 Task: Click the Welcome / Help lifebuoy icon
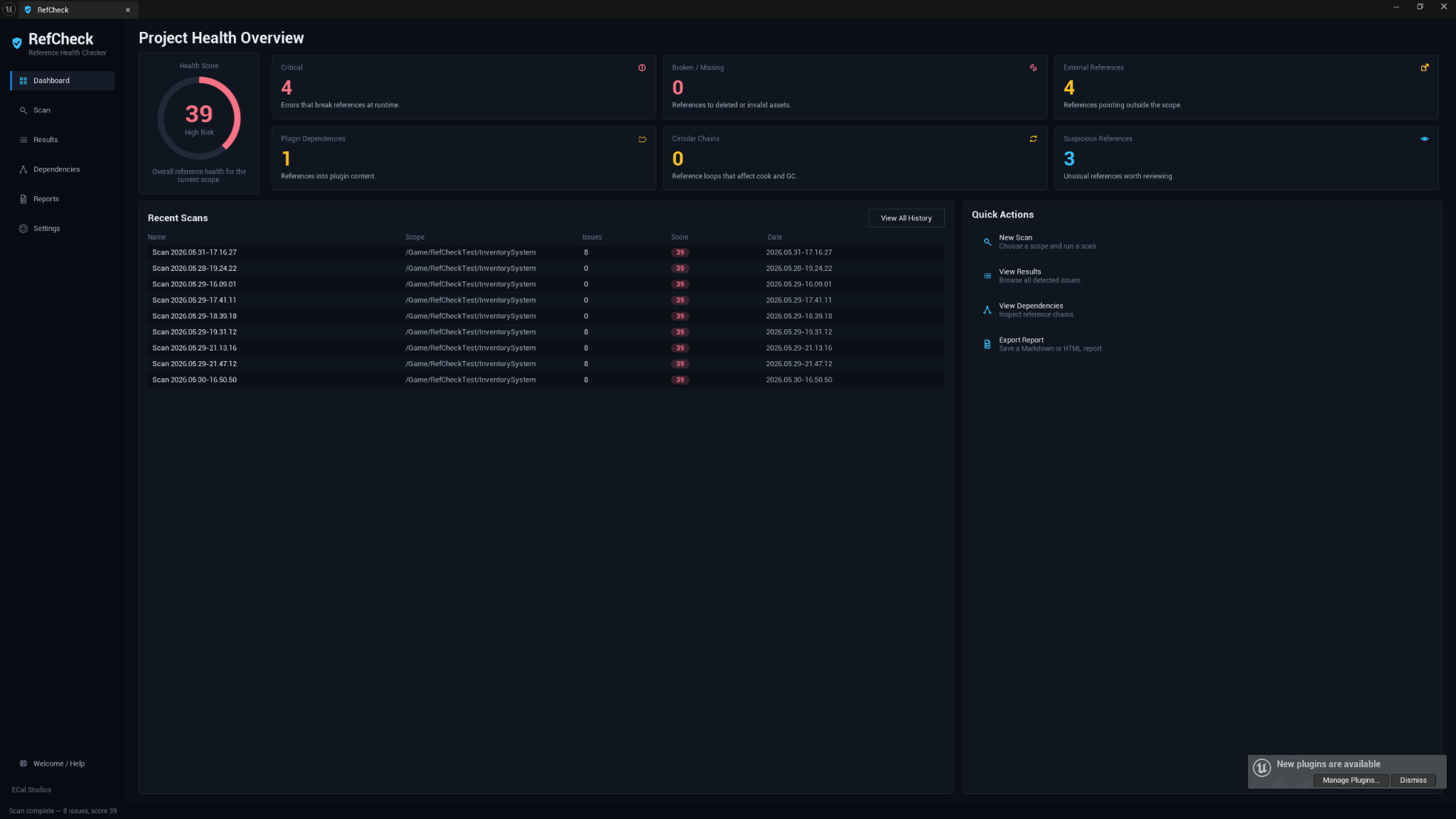23,764
